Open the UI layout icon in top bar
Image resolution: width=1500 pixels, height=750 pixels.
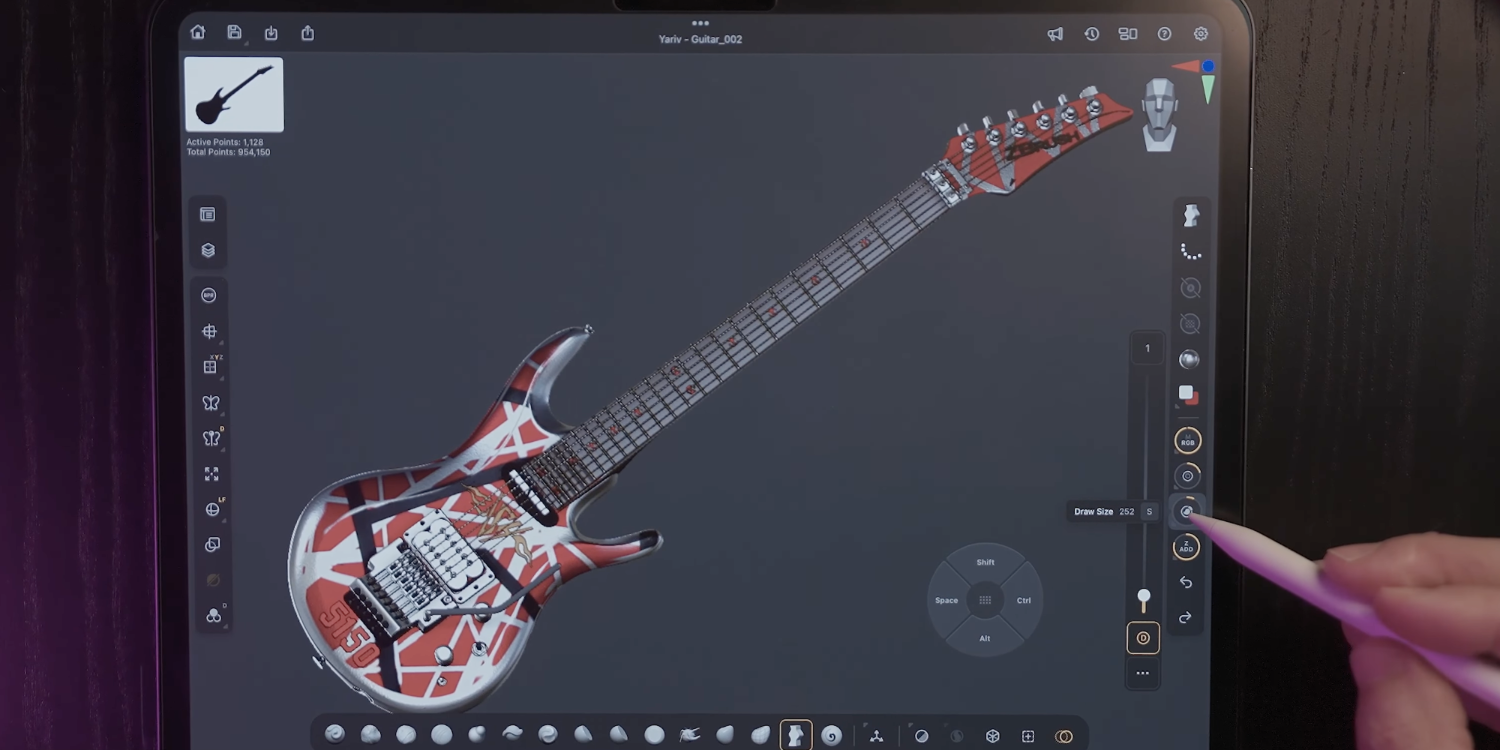(1128, 34)
